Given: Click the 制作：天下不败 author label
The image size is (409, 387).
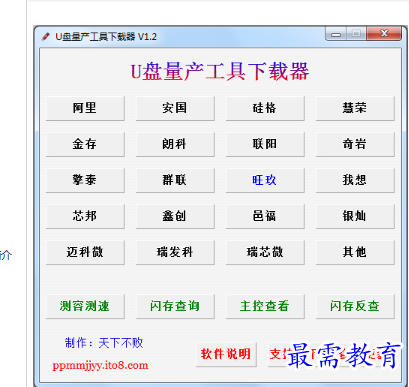Looking at the screenshot, I should pos(104,343).
